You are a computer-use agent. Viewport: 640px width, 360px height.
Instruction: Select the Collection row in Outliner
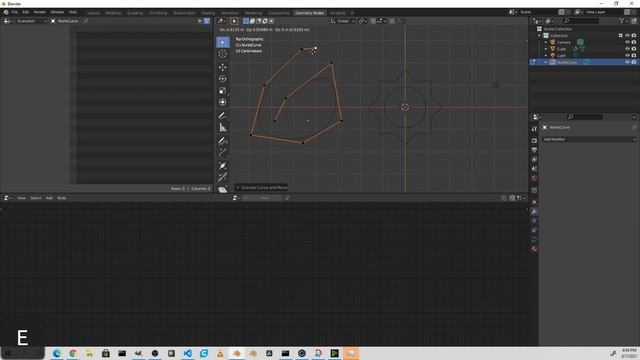click(584, 36)
